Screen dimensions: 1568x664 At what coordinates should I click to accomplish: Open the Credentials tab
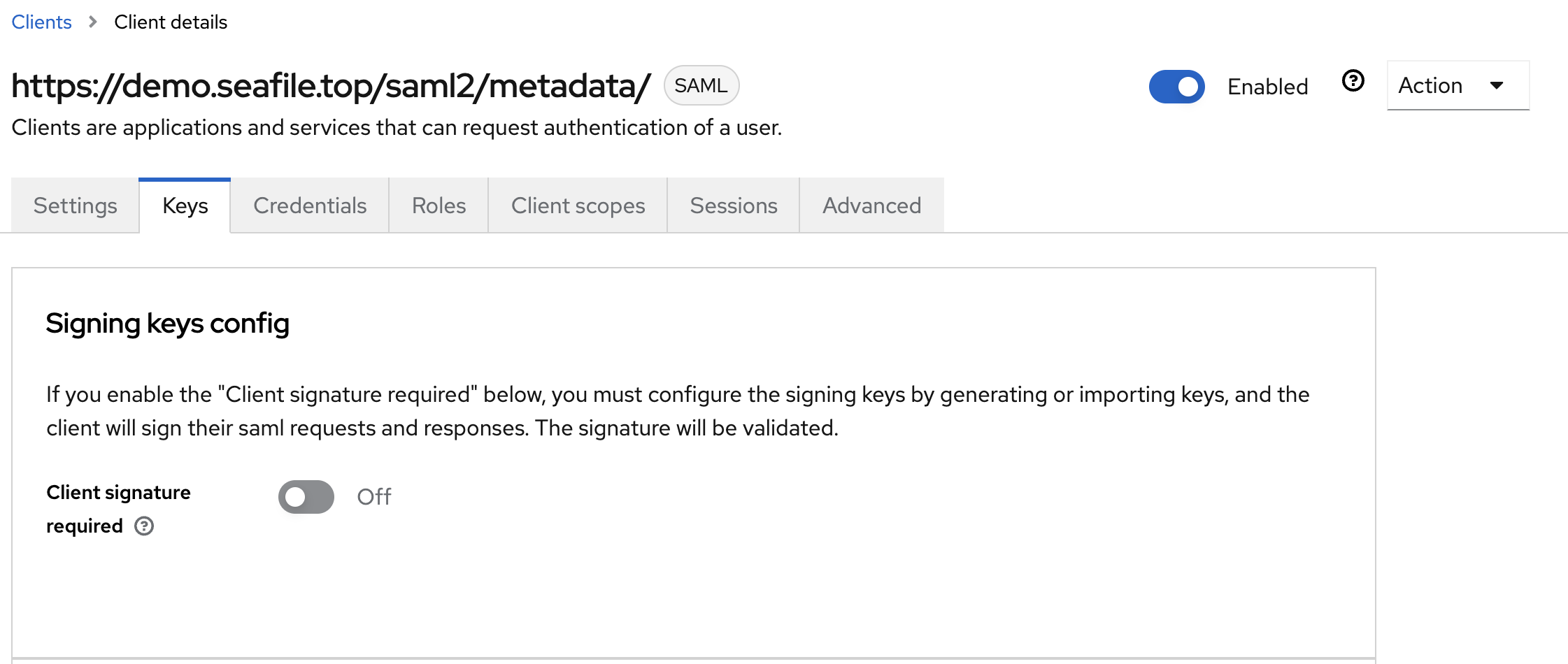pyautogui.click(x=310, y=205)
